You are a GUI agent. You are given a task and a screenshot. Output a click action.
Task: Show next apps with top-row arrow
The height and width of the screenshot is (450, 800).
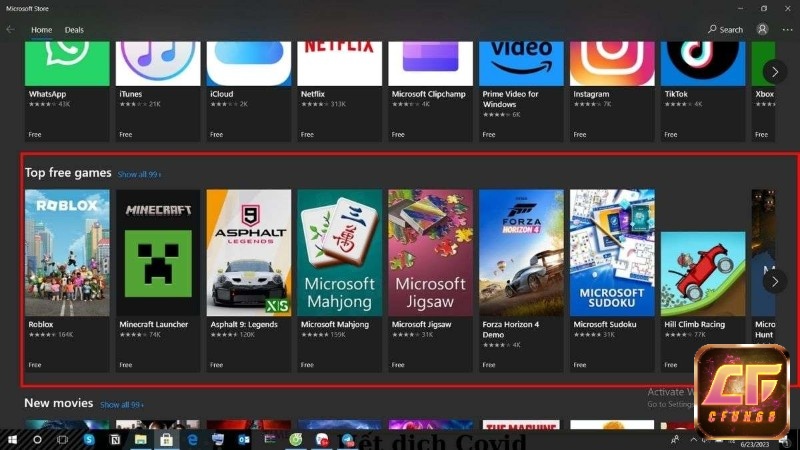click(x=774, y=72)
